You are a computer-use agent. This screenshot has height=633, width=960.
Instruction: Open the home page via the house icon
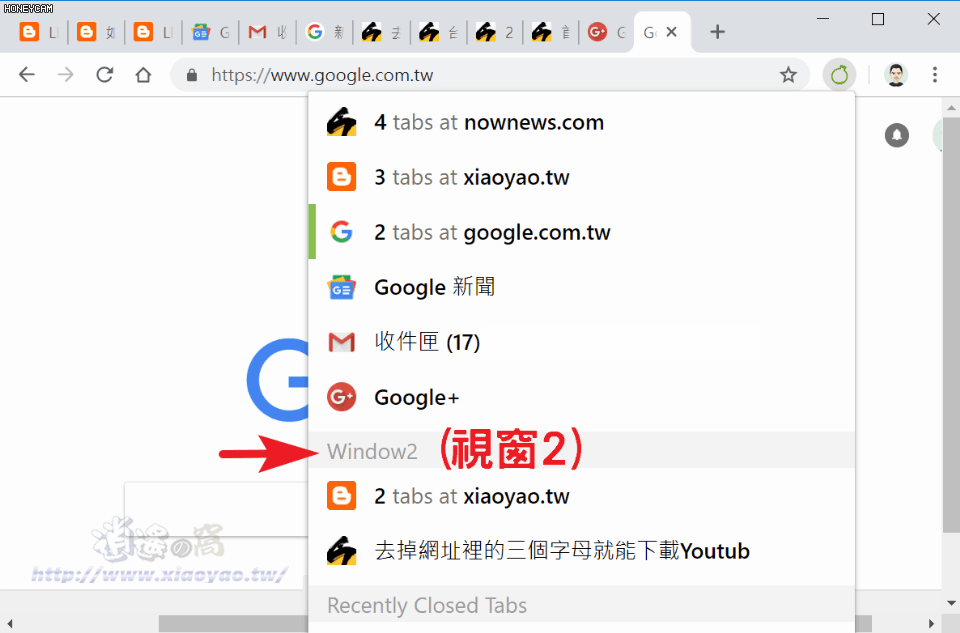(x=143, y=75)
